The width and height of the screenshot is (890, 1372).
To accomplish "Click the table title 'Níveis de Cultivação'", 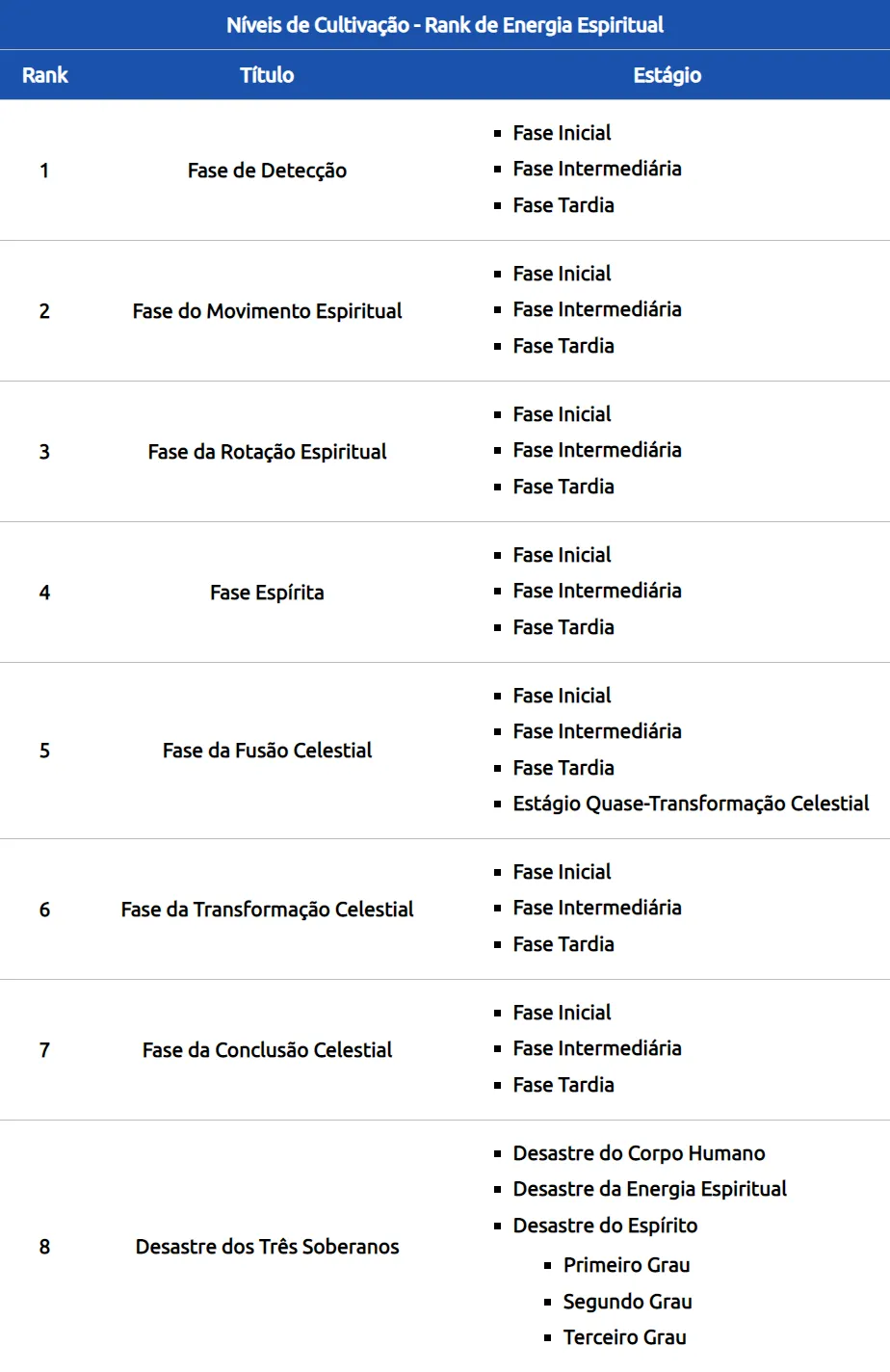I will [x=444, y=25].
